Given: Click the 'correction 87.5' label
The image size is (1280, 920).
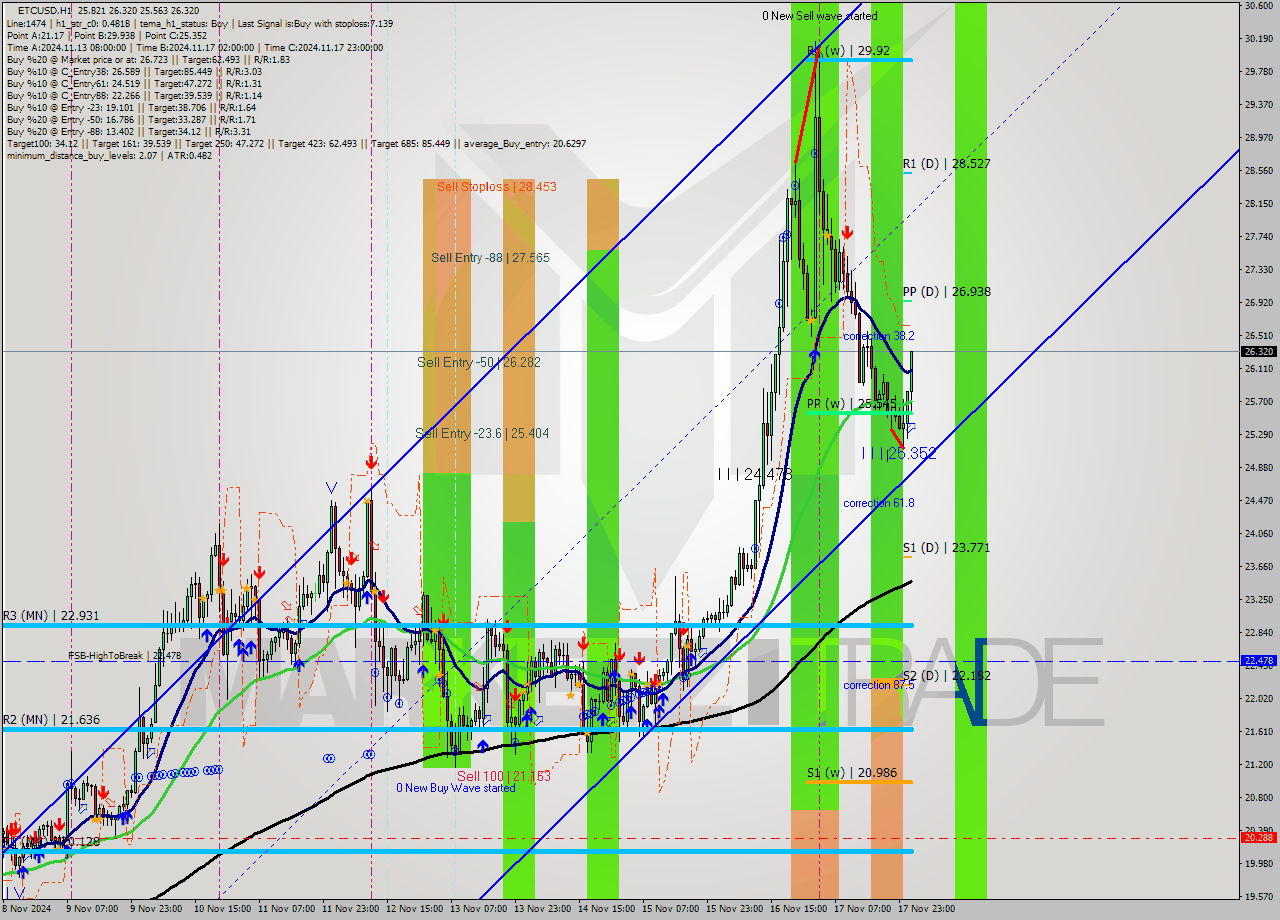Looking at the screenshot, I should (878, 686).
